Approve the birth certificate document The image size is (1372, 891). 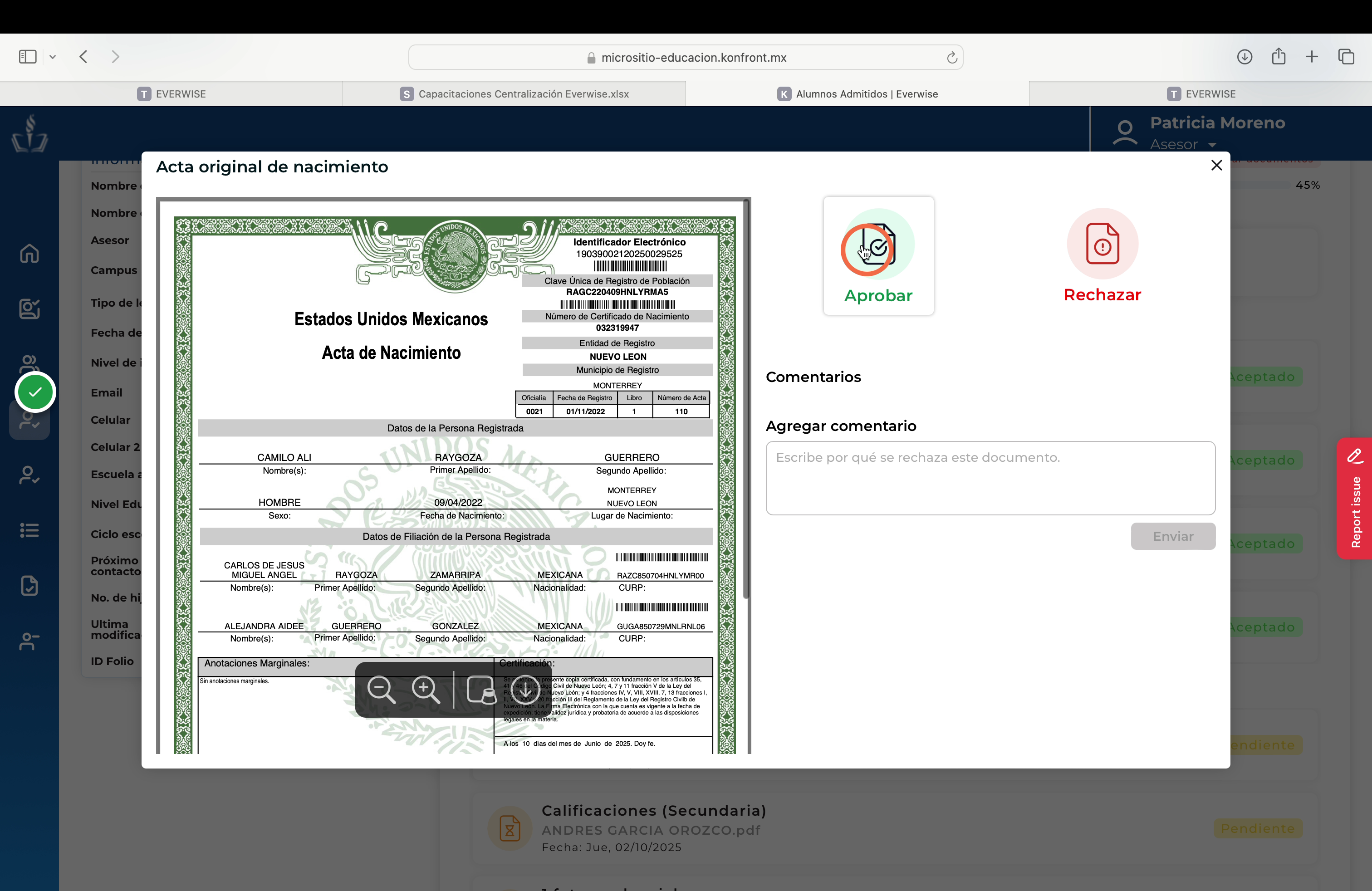[878, 256]
